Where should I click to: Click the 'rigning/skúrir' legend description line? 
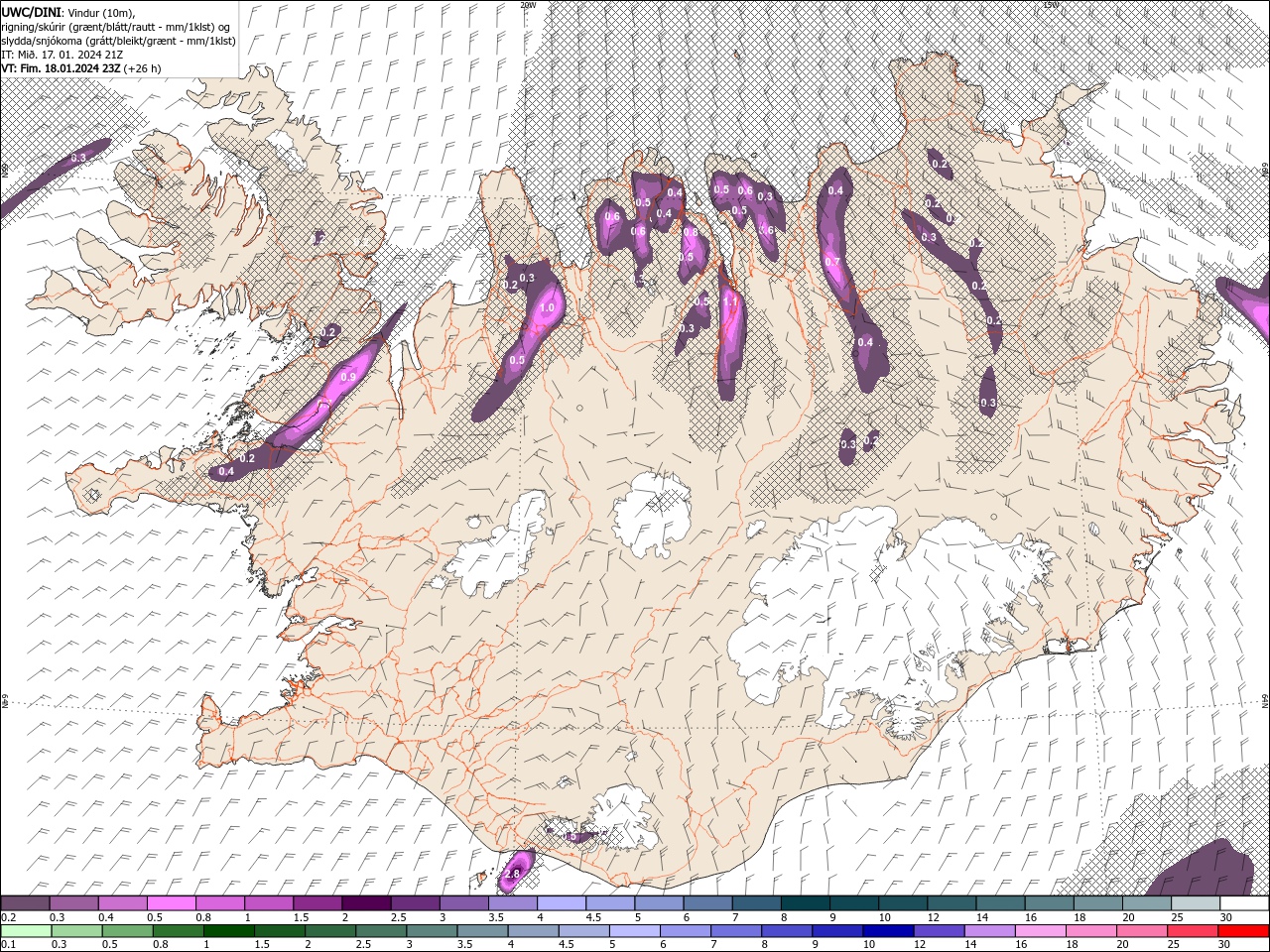coord(115,27)
